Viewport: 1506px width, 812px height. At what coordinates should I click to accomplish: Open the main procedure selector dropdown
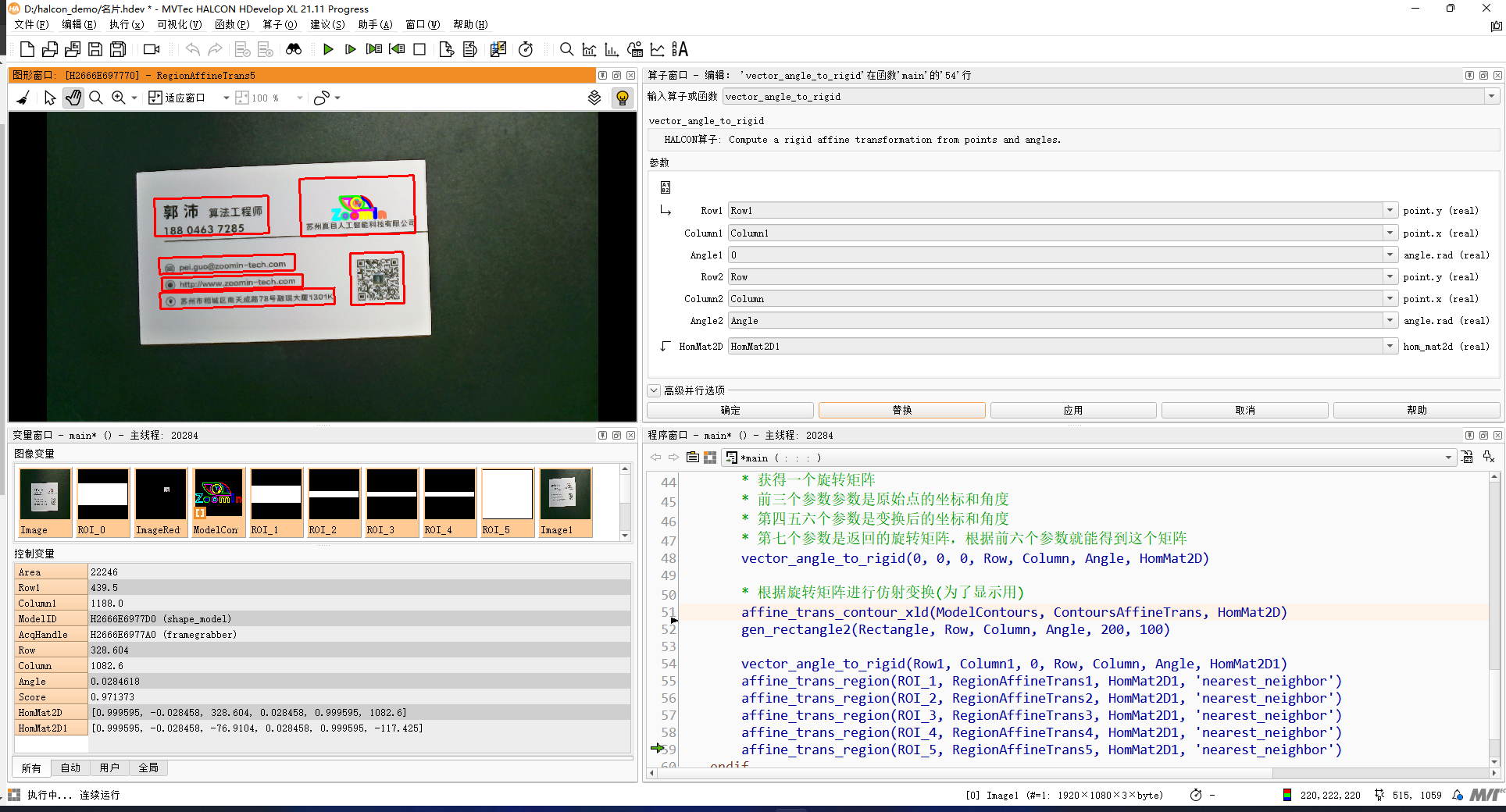(x=1448, y=458)
